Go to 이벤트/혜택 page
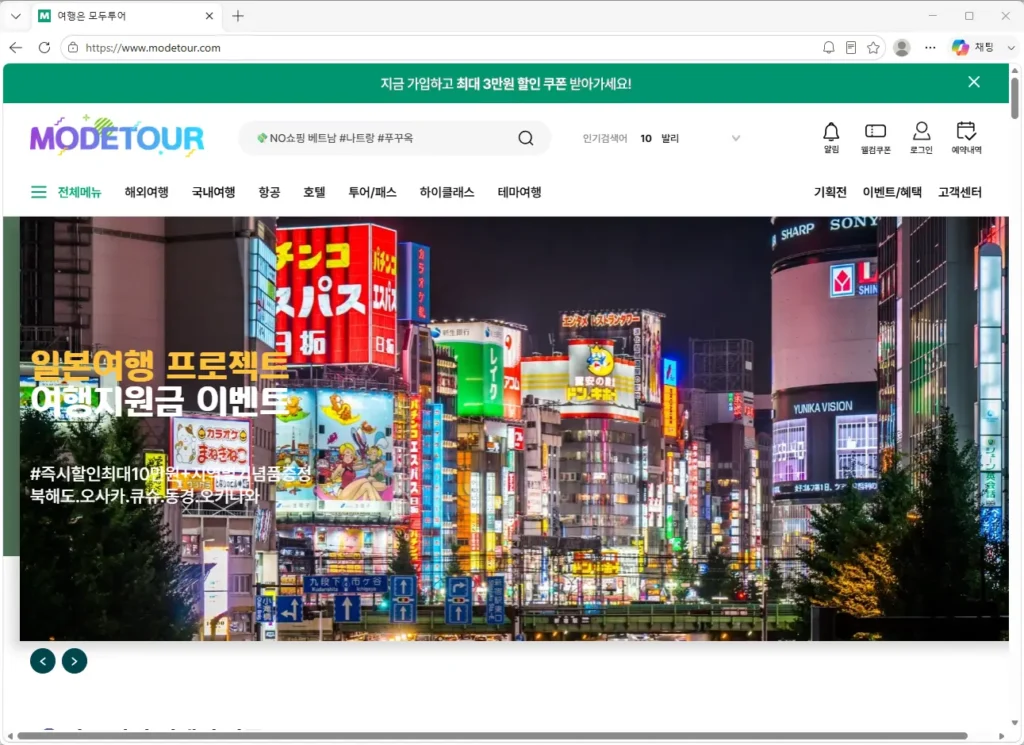1024x745 pixels. tap(892, 192)
